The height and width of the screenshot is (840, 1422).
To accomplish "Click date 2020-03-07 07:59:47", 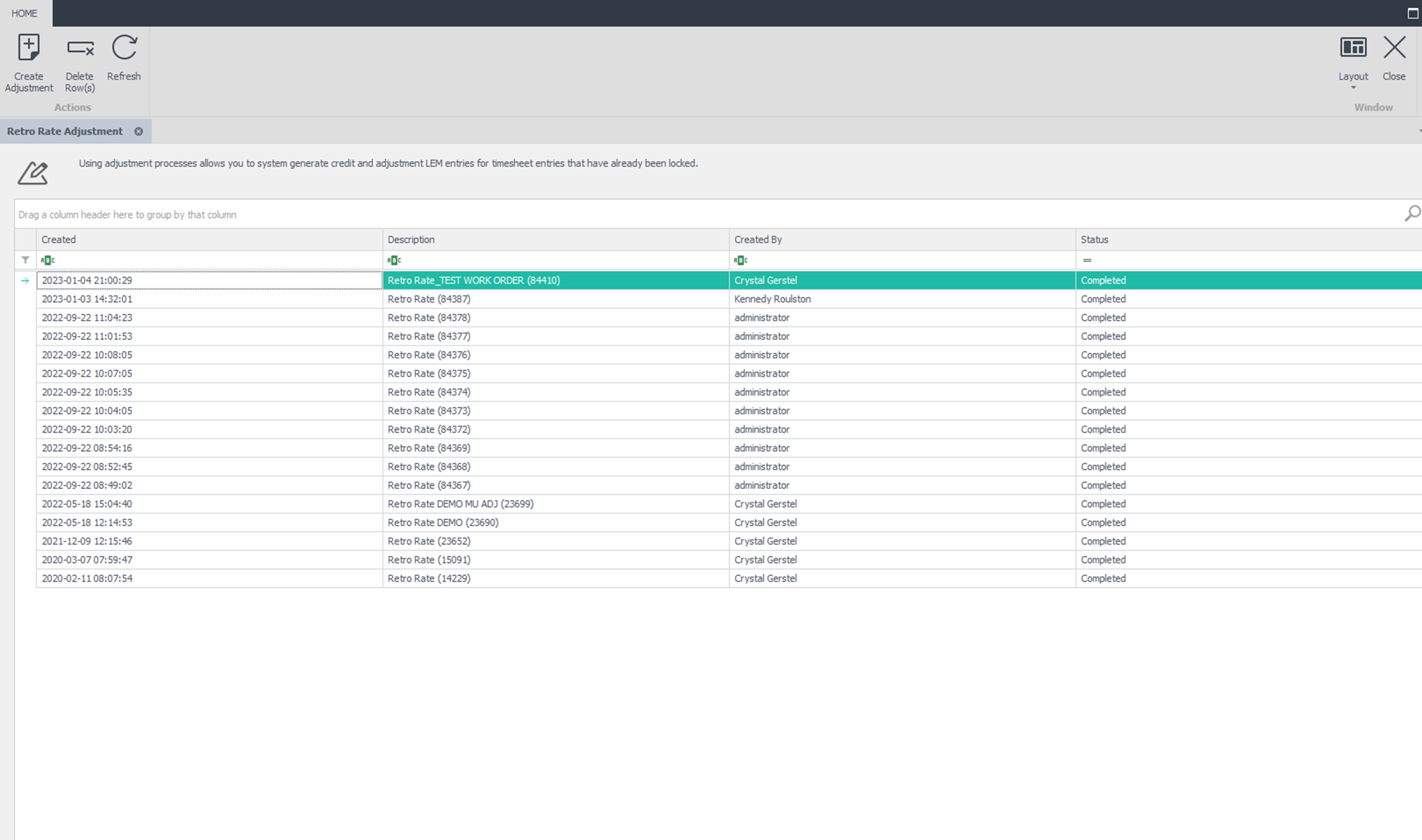I will pos(87,560).
